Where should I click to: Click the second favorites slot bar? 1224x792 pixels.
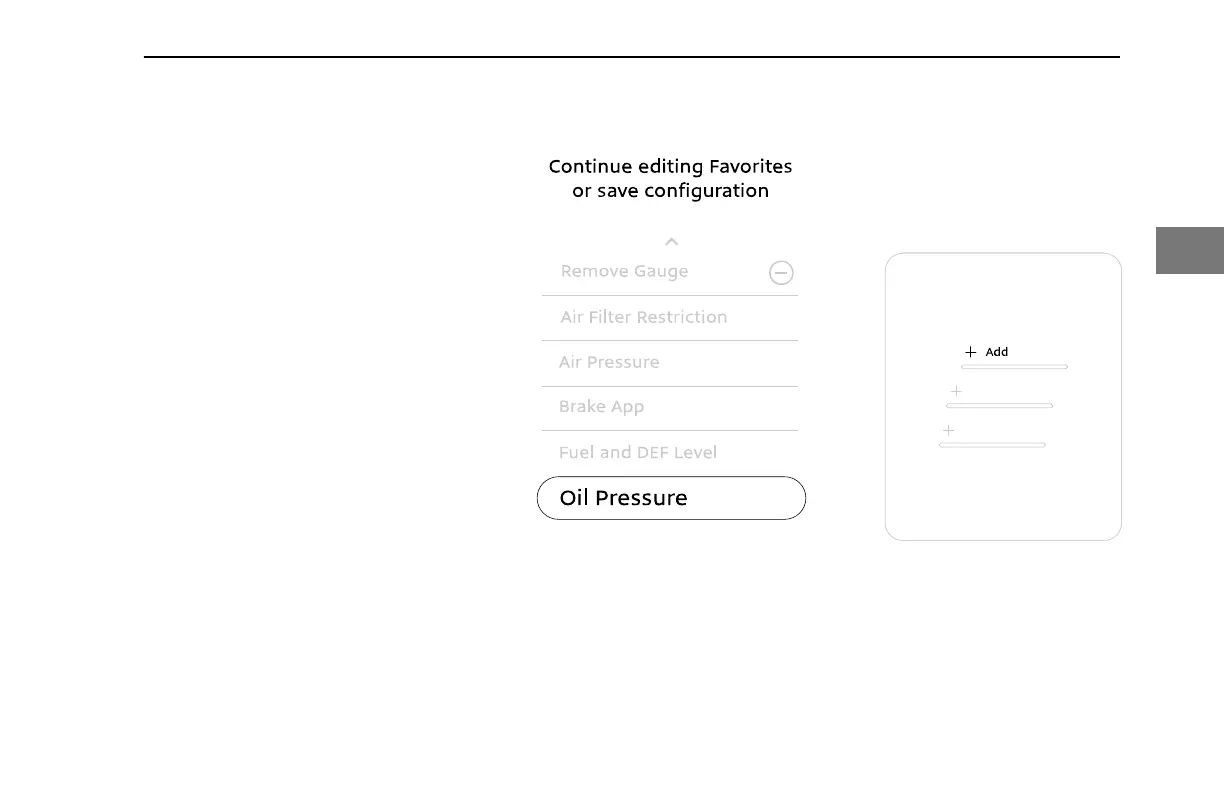[x=999, y=406]
